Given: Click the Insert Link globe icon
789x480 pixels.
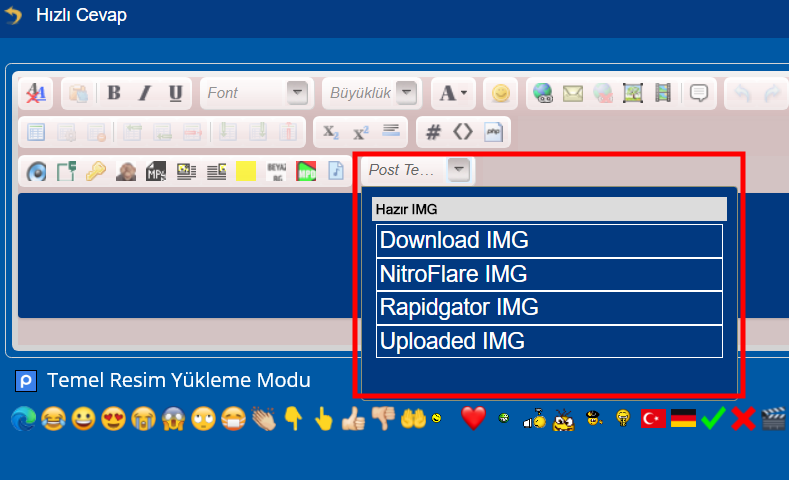Looking at the screenshot, I should [x=543, y=93].
